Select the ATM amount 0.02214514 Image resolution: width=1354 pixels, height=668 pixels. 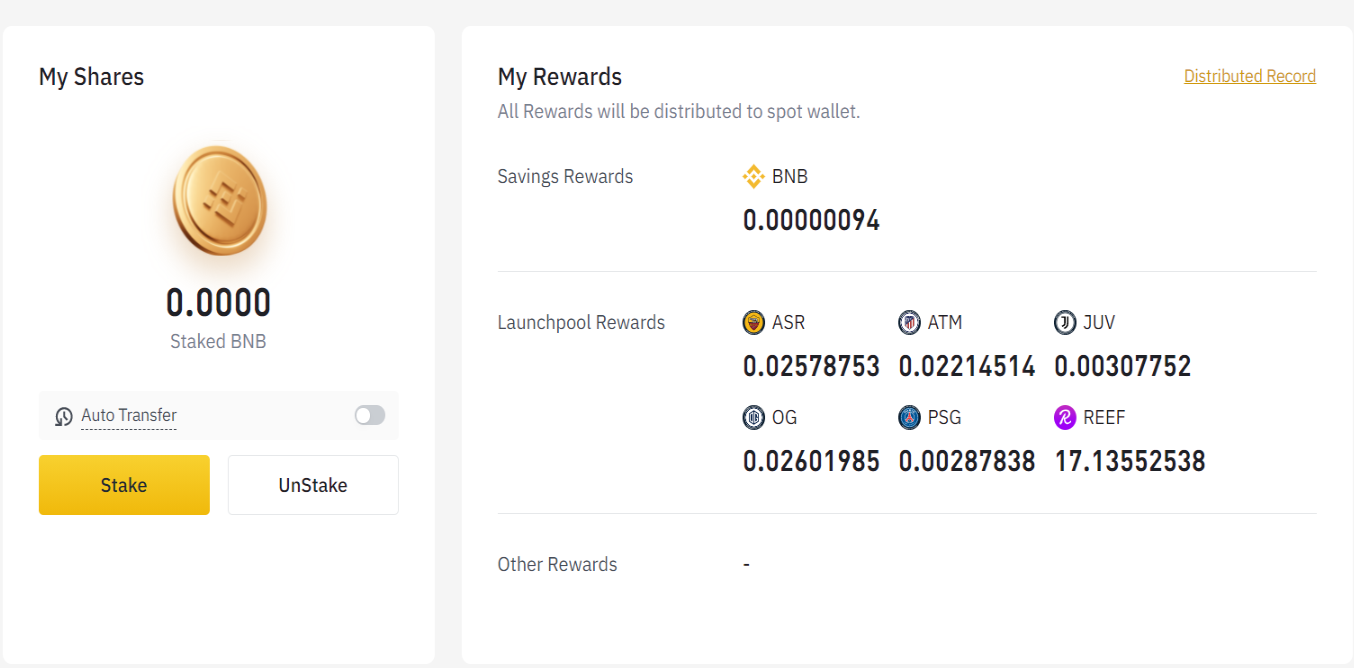967,366
